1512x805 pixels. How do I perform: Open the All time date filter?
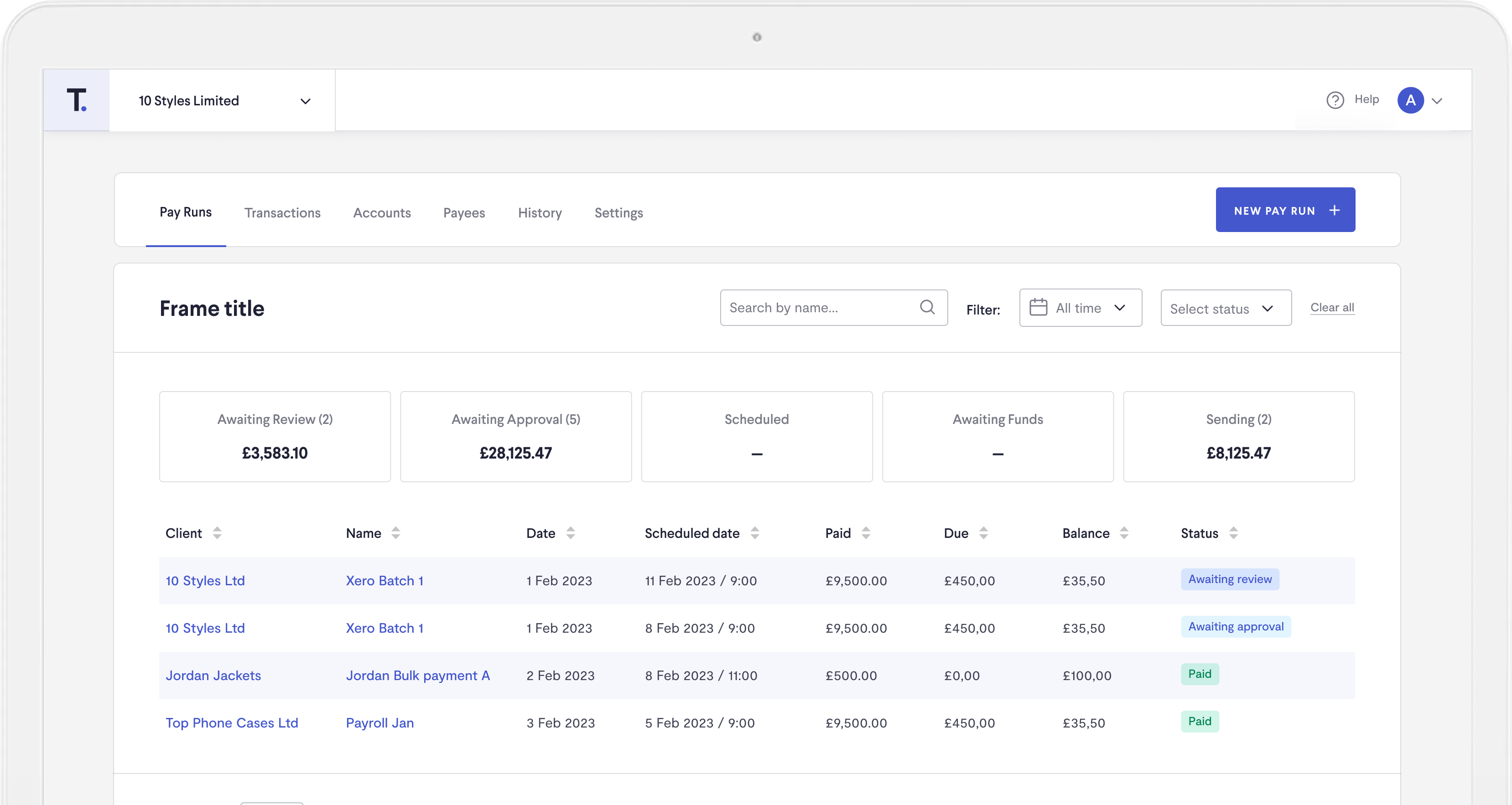point(1080,308)
